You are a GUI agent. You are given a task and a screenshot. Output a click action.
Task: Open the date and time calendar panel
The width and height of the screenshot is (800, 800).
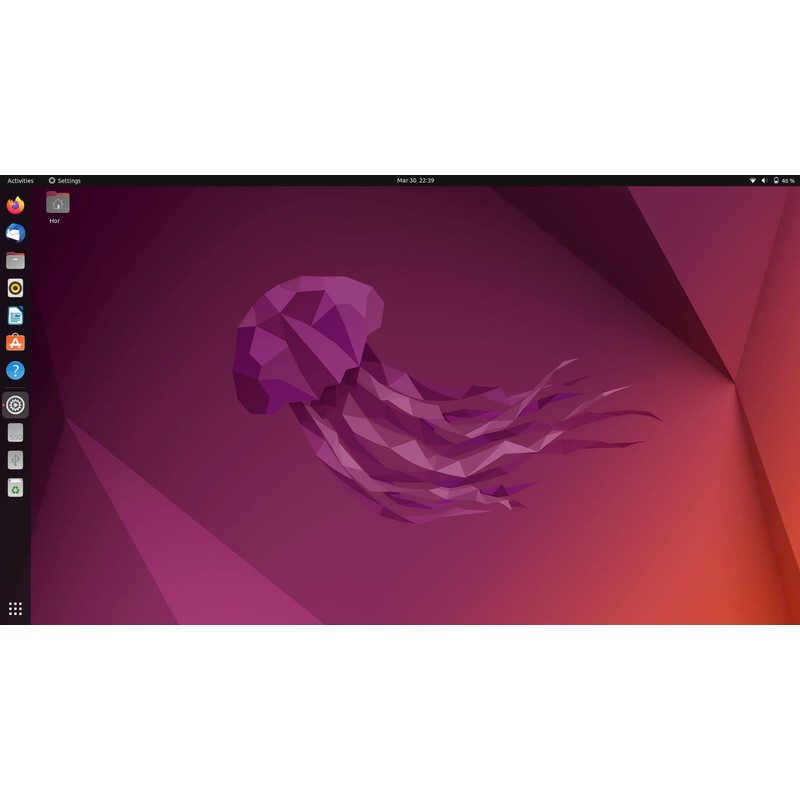415,181
